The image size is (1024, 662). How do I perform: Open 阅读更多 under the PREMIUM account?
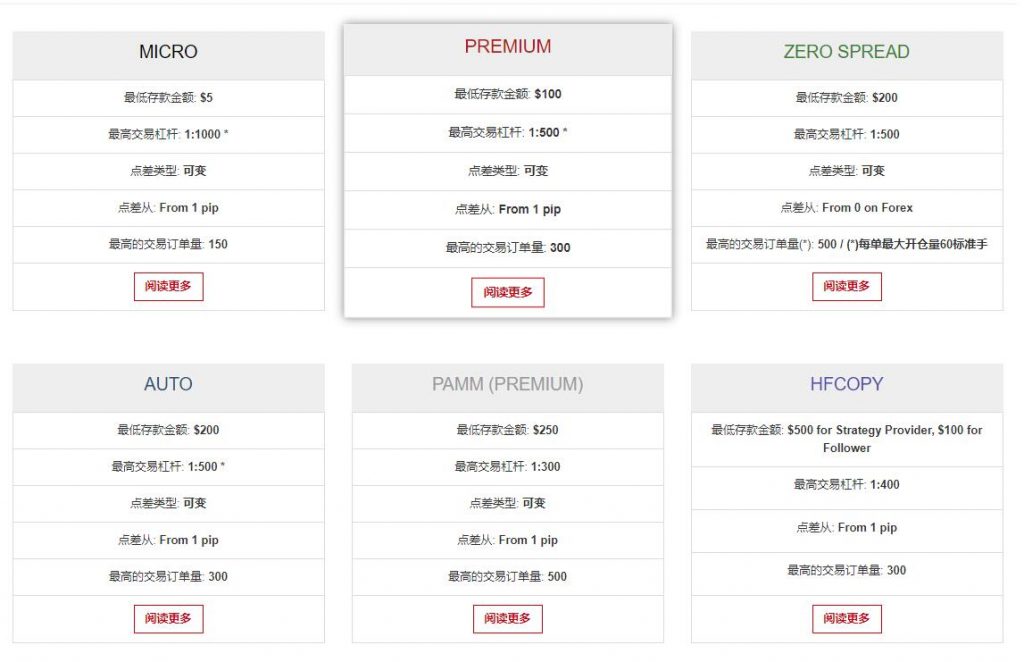pyautogui.click(x=507, y=292)
